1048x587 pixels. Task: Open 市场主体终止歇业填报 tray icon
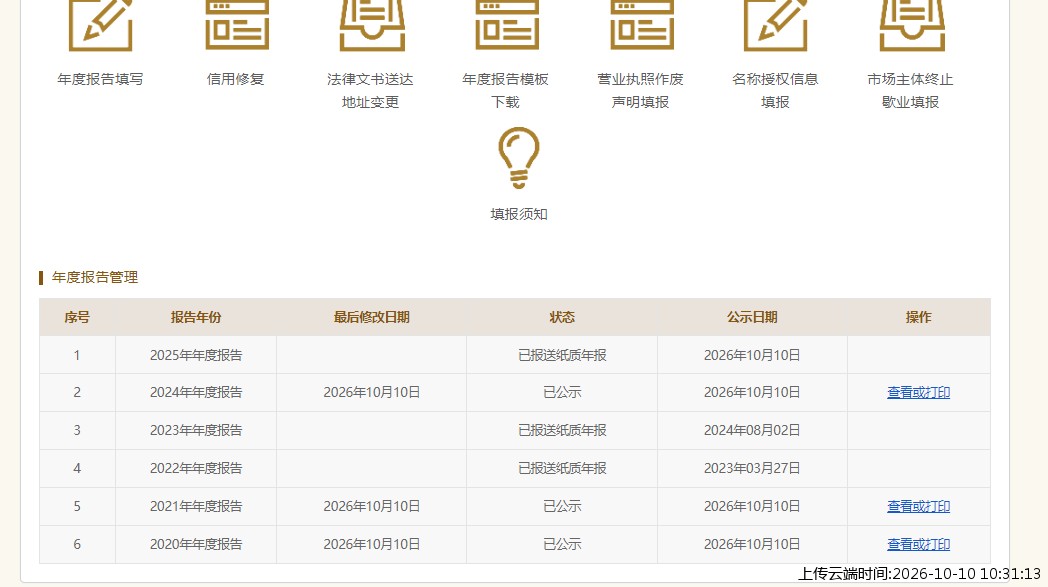pyautogui.click(x=912, y=25)
